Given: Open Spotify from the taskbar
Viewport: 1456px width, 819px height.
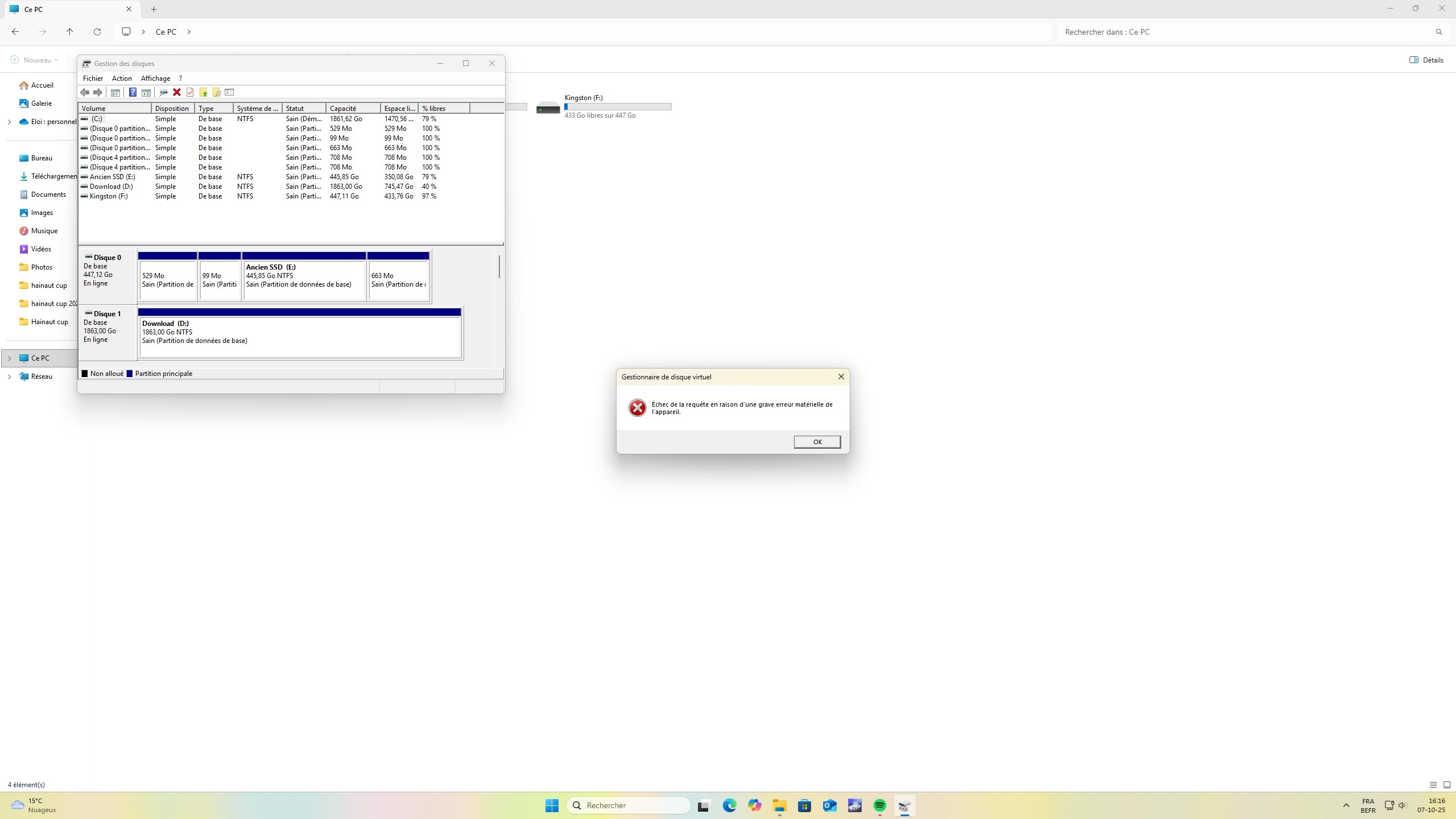Looking at the screenshot, I should [x=879, y=805].
